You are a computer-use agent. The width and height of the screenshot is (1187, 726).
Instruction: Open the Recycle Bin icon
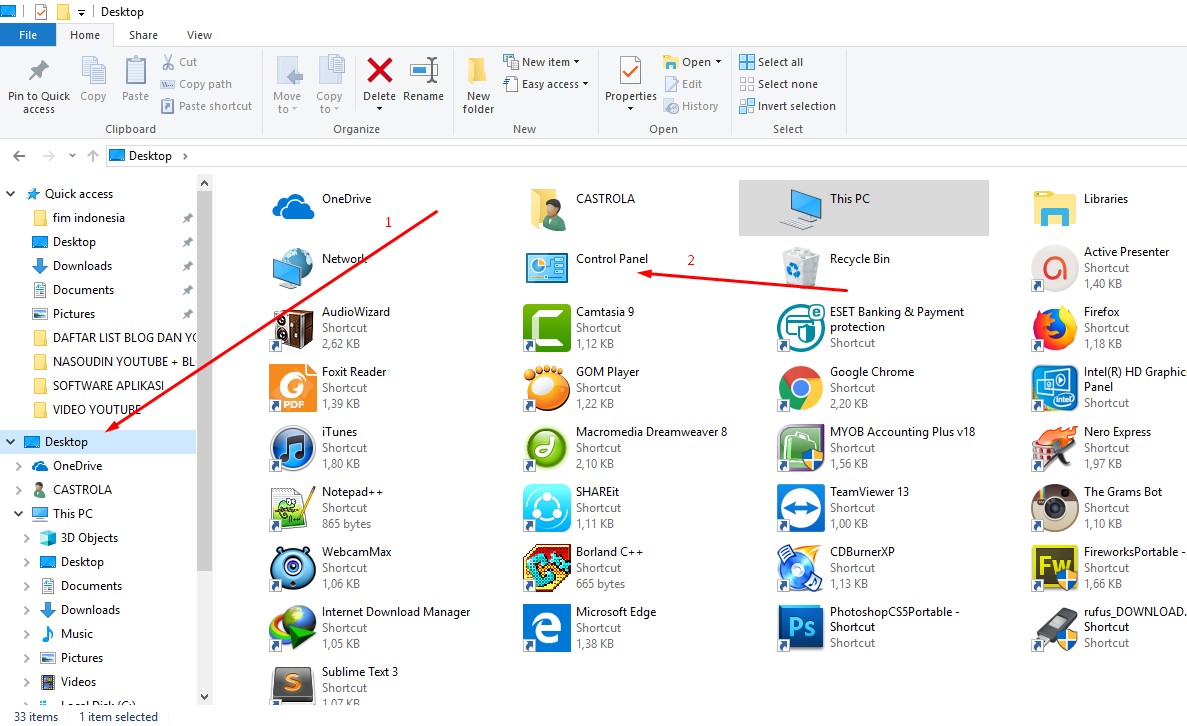click(801, 267)
